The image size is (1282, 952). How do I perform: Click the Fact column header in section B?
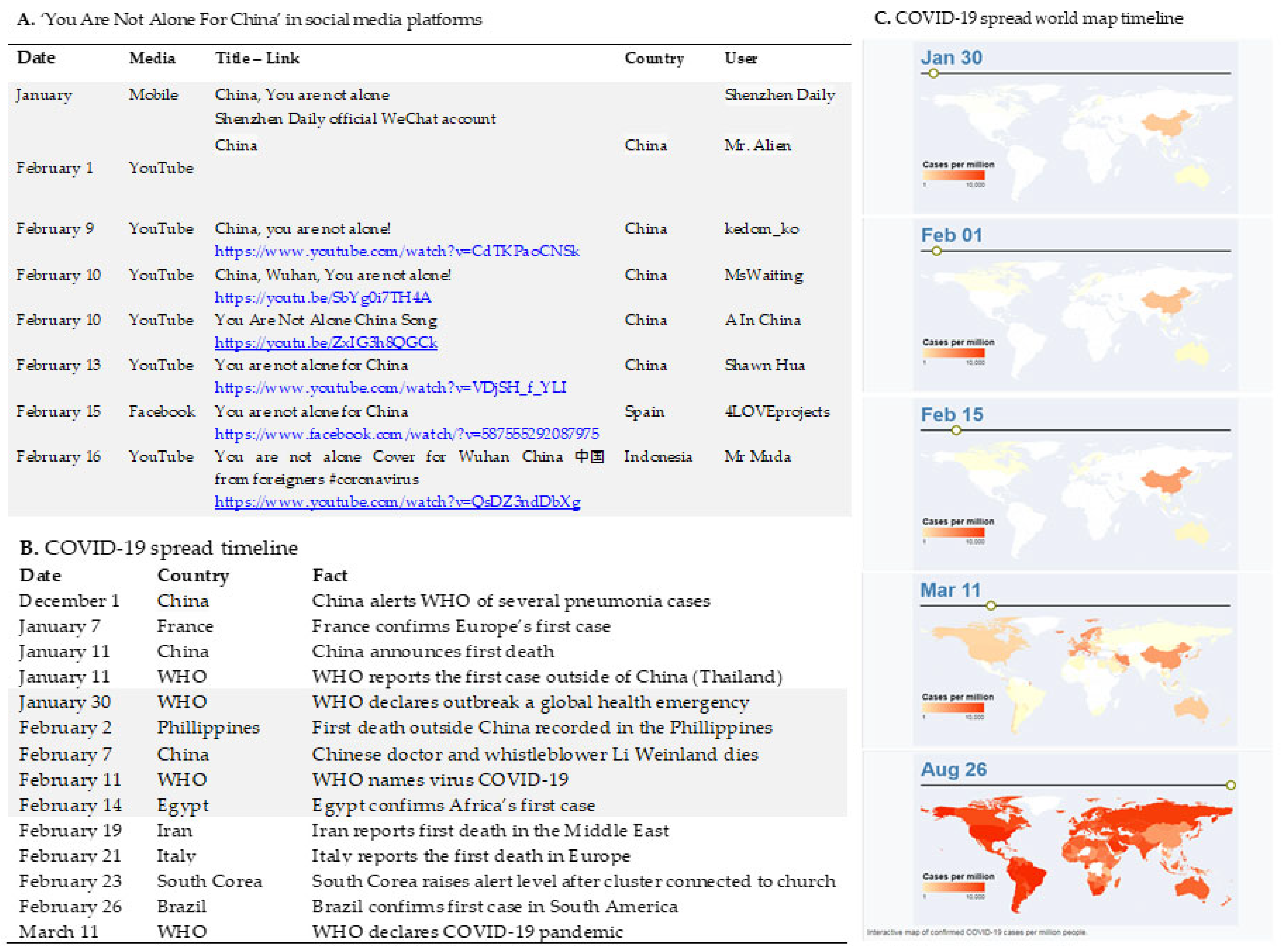pyautogui.click(x=330, y=575)
